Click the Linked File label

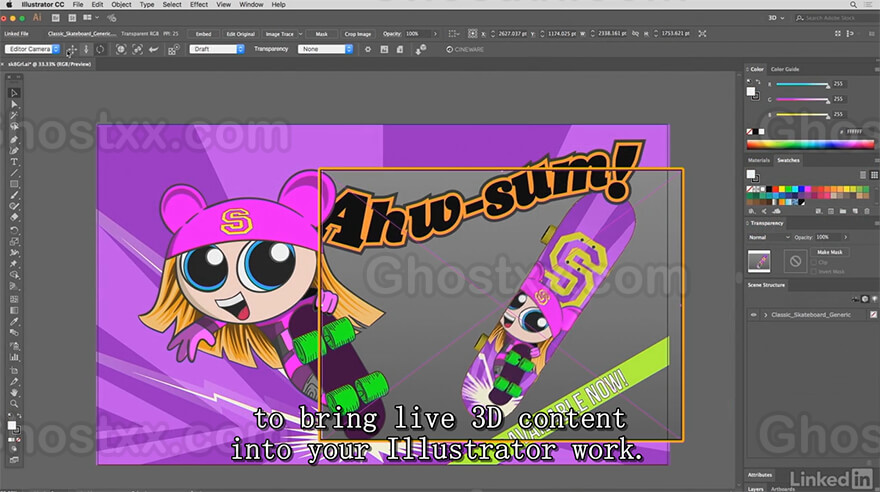coord(16,34)
